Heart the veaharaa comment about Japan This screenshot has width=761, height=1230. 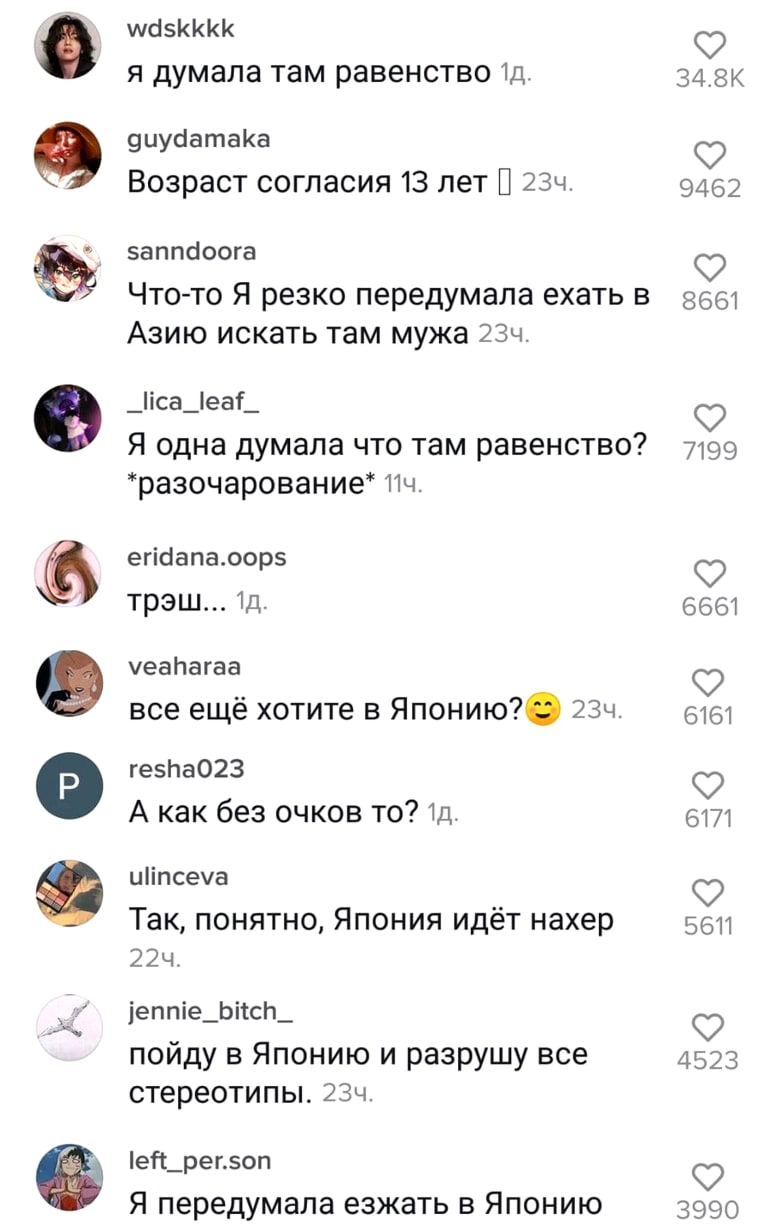click(x=709, y=682)
